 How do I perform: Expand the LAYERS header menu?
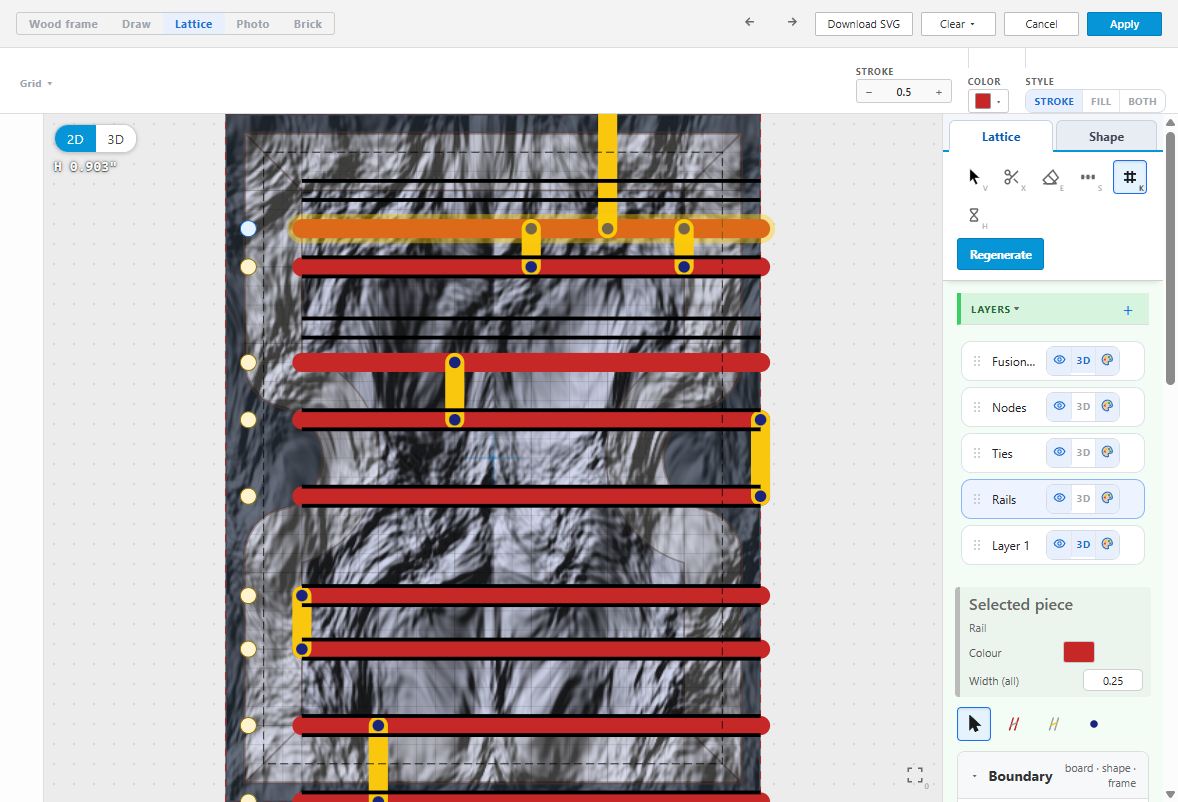click(995, 309)
